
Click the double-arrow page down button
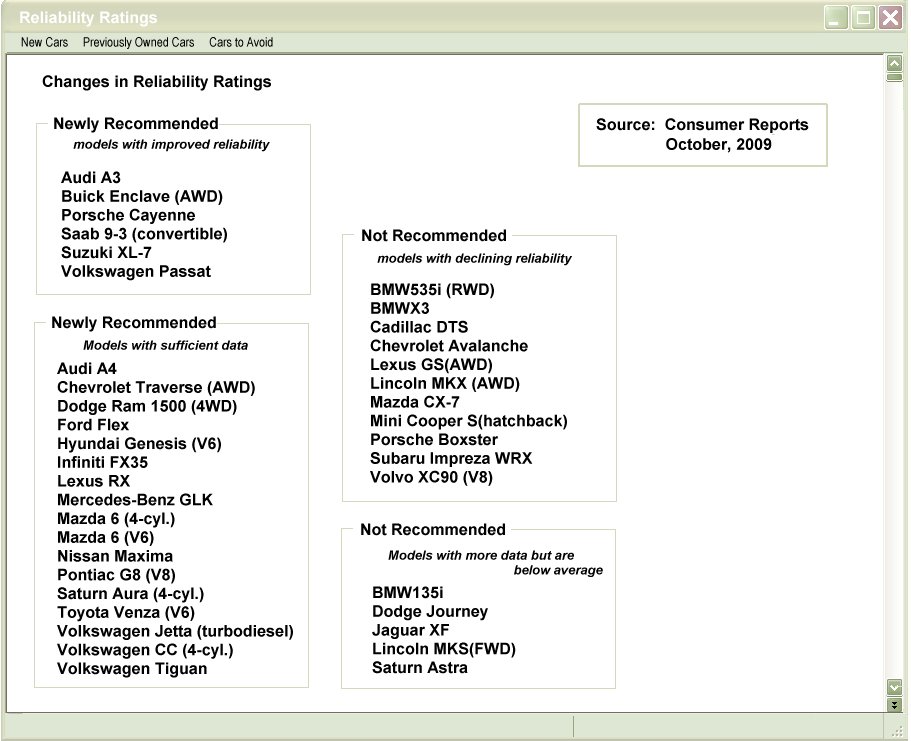click(x=894, y=705)
